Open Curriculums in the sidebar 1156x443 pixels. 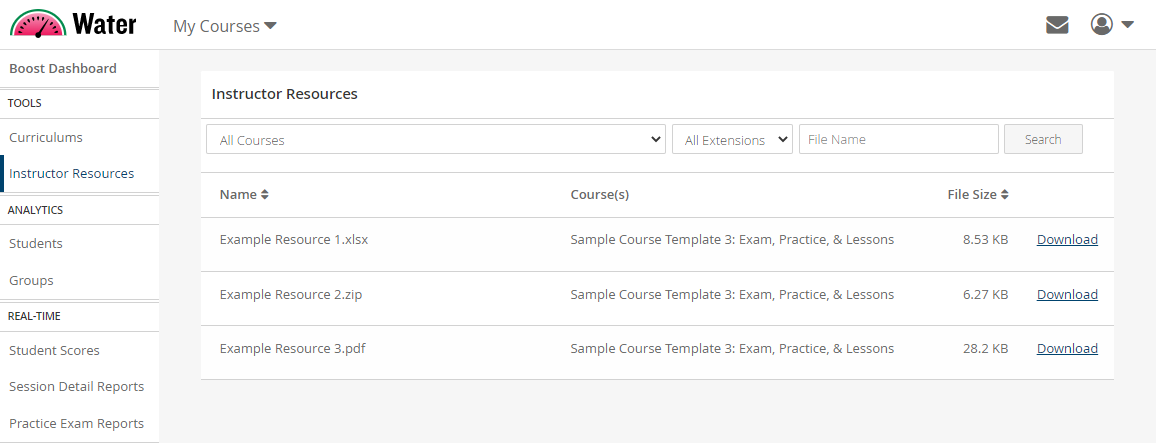click(46, 138)
